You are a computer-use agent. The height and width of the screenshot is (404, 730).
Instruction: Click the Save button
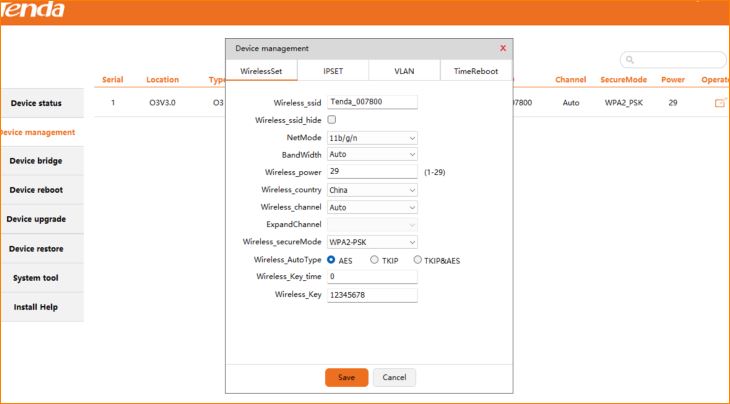click(x=346, y=377)
